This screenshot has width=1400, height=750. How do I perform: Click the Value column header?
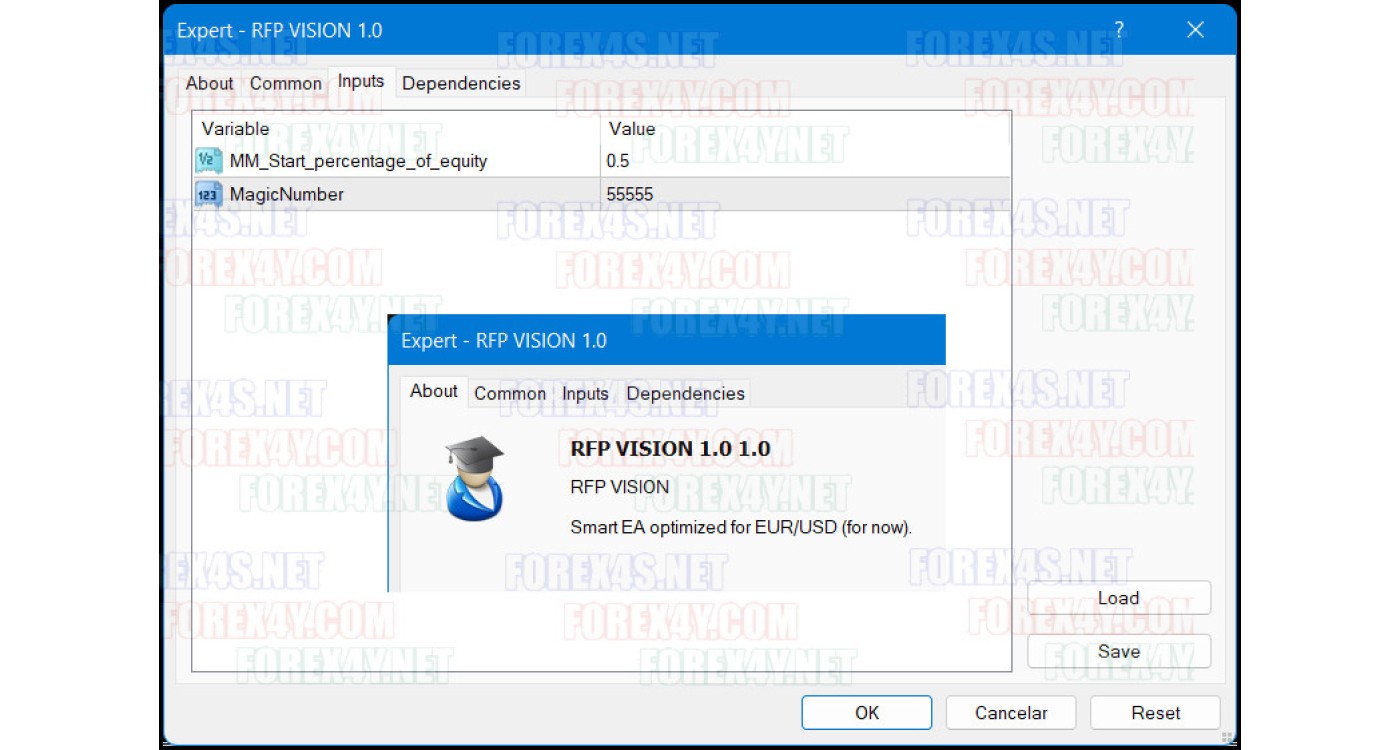632,129
